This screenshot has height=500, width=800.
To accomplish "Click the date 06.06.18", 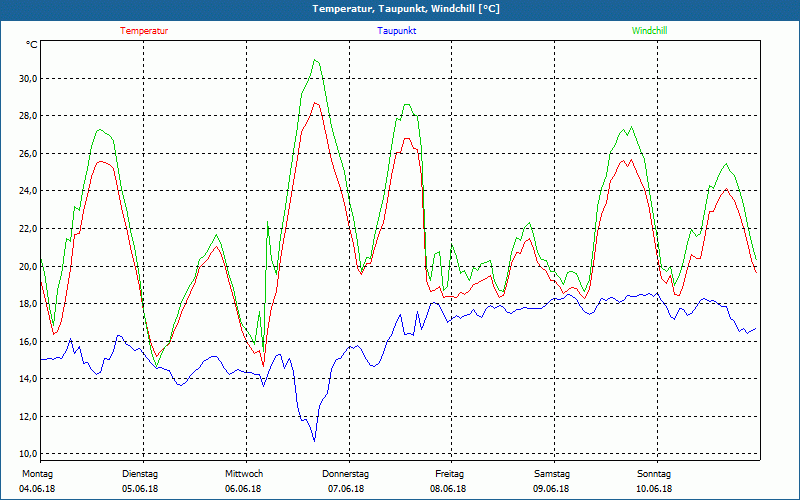I will coord(243,489).
